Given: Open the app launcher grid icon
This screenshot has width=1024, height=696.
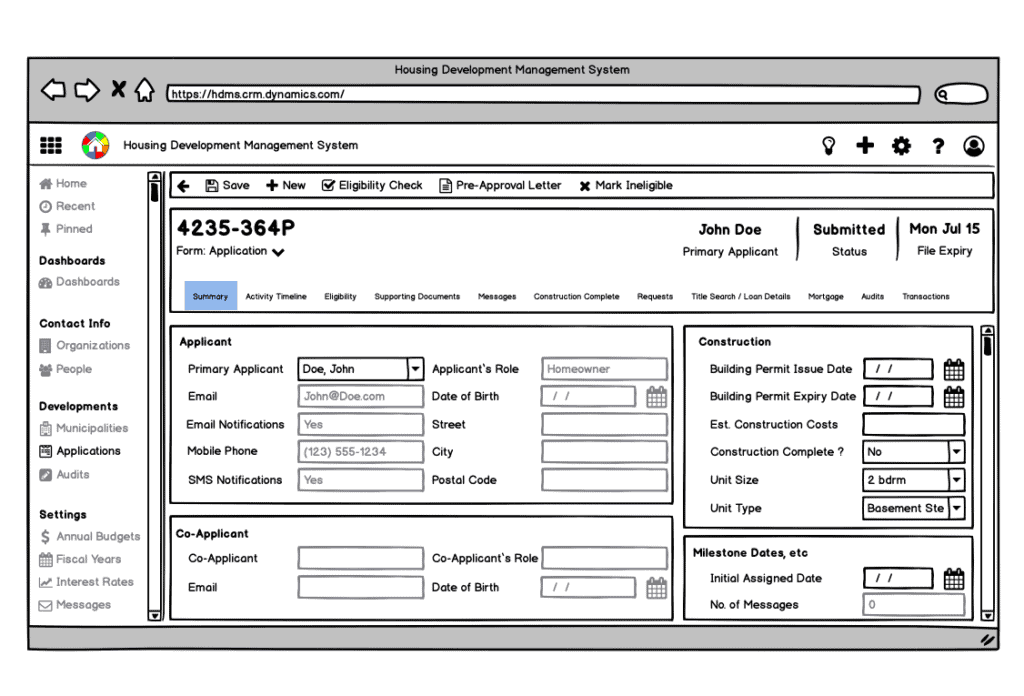Looking at the screenshot, I should pyautogui.click(x=51, y=145).
